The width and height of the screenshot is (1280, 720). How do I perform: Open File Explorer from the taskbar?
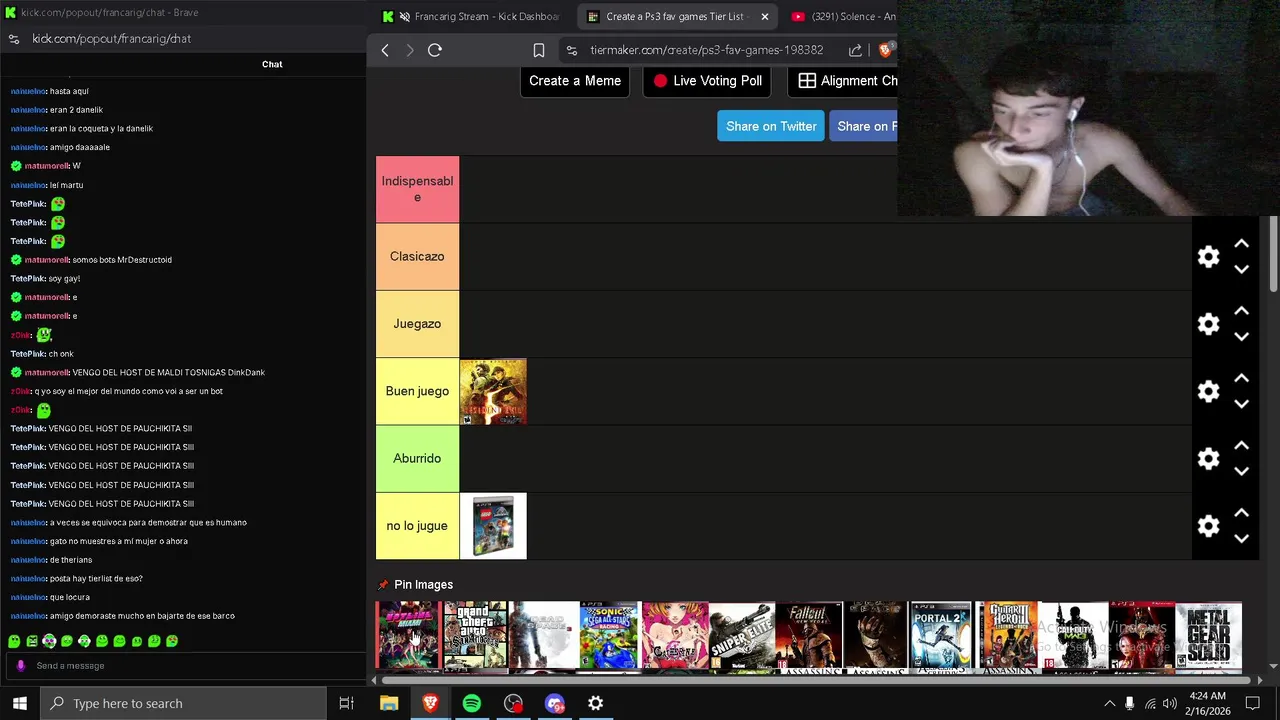389,704
